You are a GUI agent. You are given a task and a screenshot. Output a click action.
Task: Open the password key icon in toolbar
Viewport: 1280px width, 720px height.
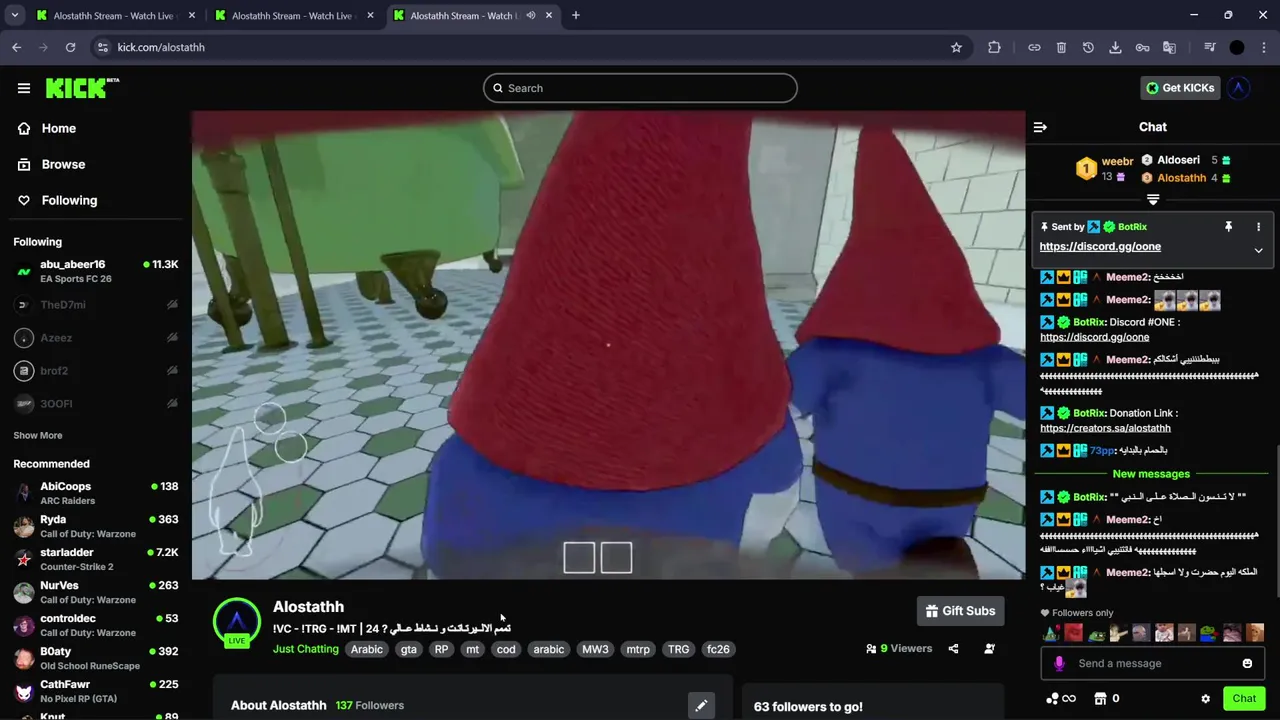point(1142,47)
